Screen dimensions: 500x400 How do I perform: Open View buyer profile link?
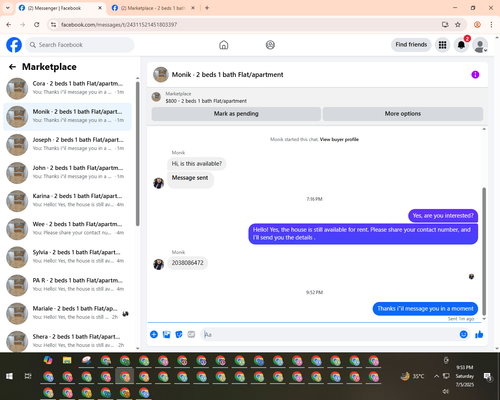[339, 139]
